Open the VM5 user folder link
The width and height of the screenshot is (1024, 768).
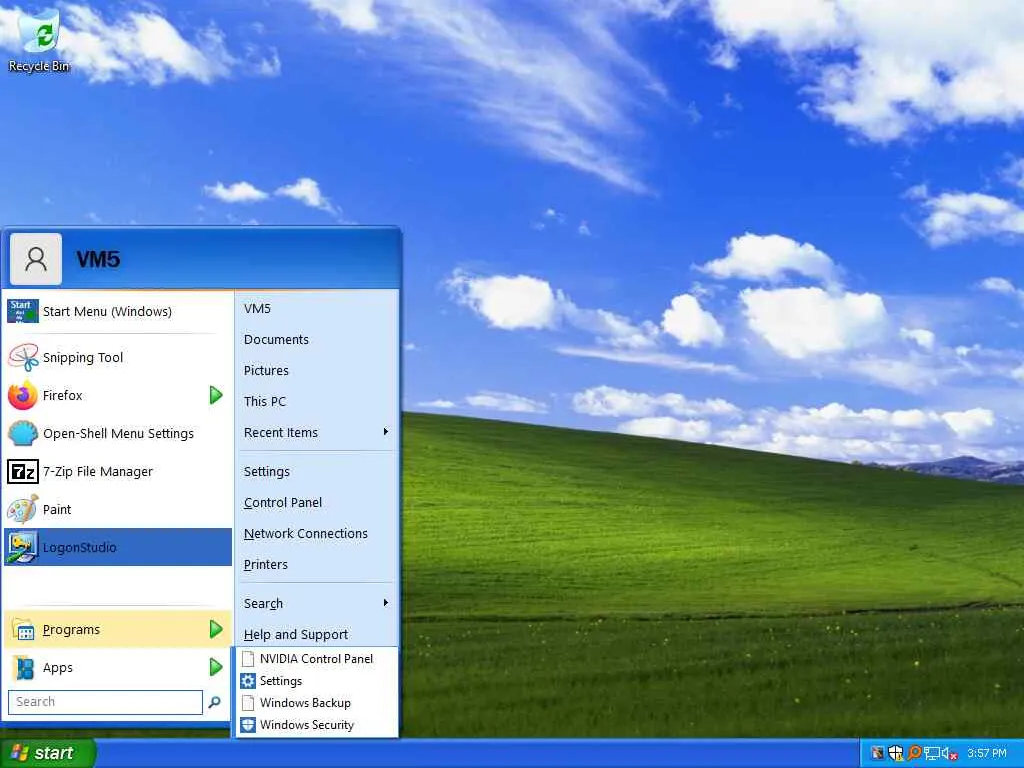(257, 308)
